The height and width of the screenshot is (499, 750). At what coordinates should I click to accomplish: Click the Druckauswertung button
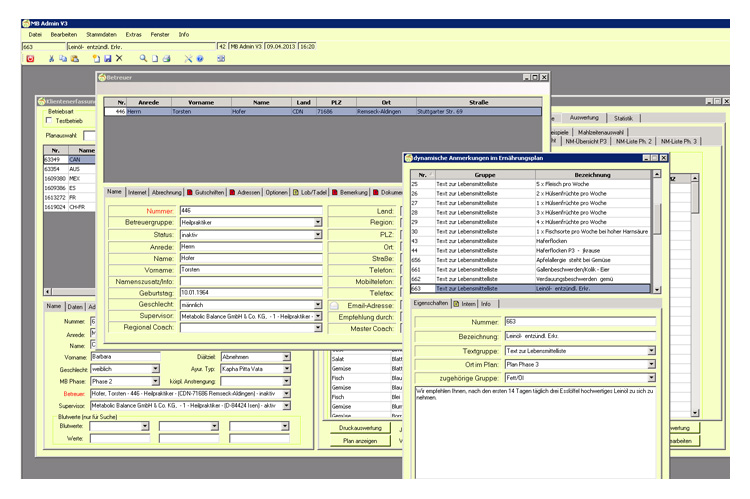click(360, 428)
